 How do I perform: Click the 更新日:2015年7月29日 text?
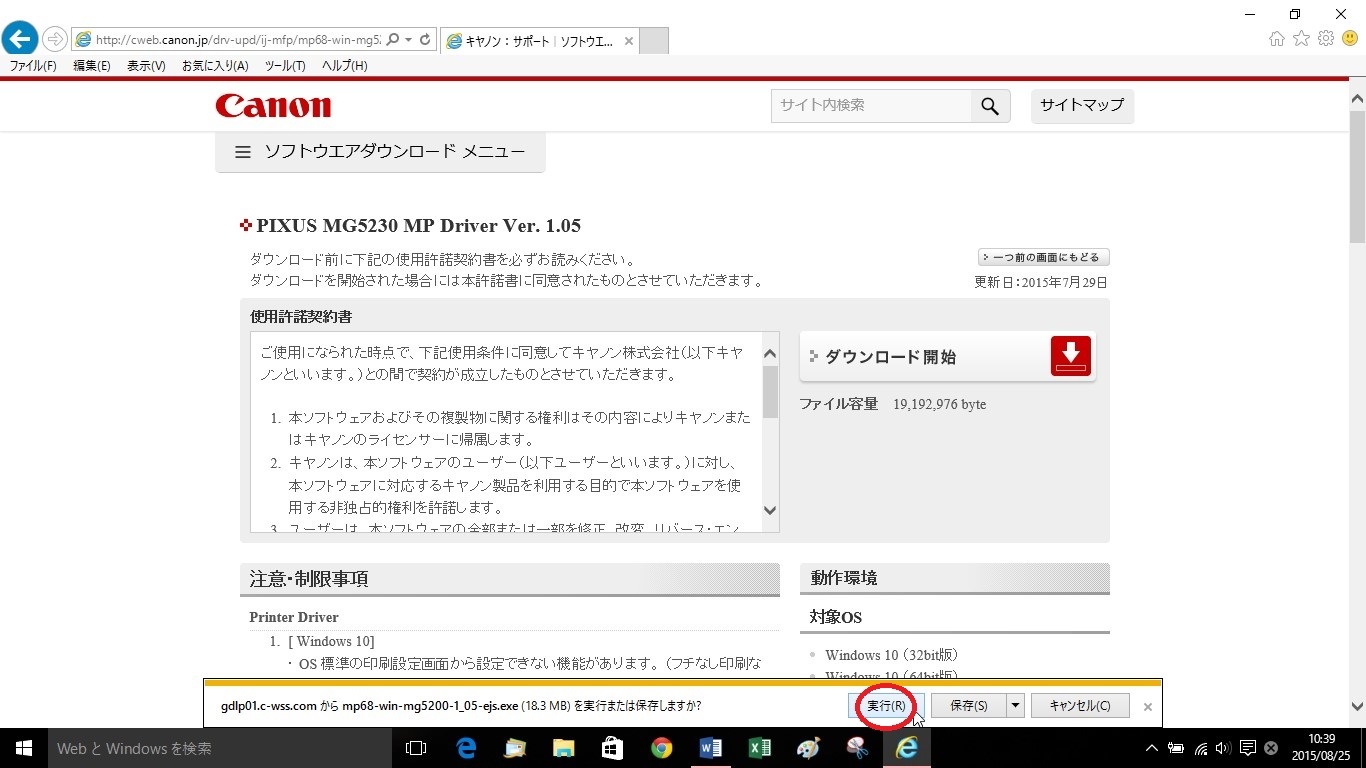pos(1041,283)
